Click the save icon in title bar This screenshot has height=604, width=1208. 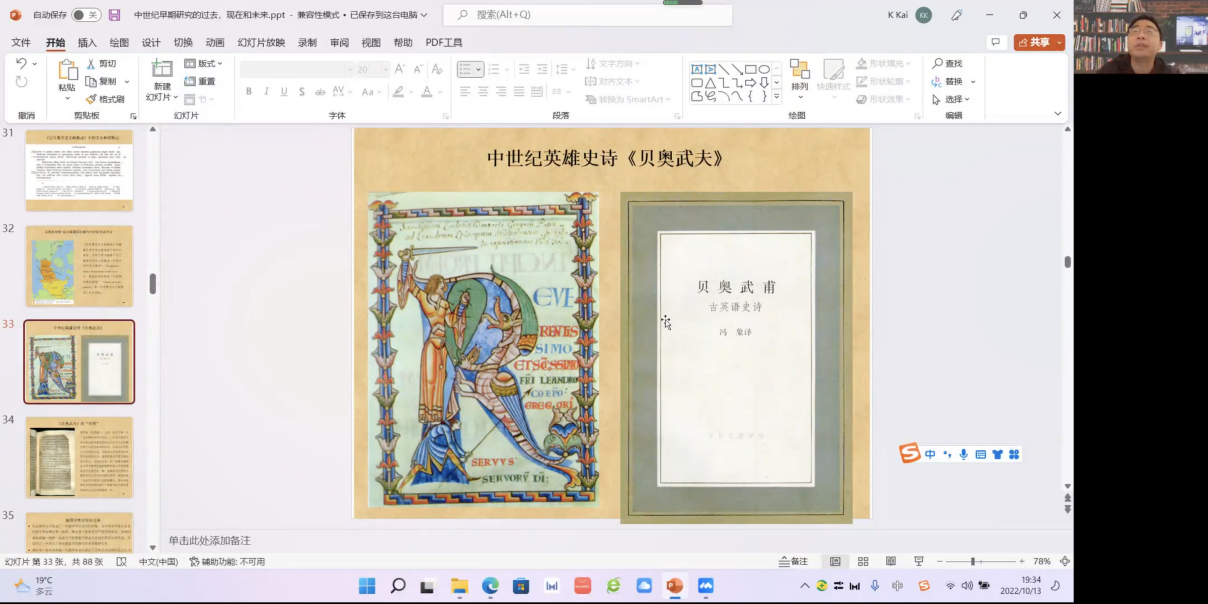(114, 15)
